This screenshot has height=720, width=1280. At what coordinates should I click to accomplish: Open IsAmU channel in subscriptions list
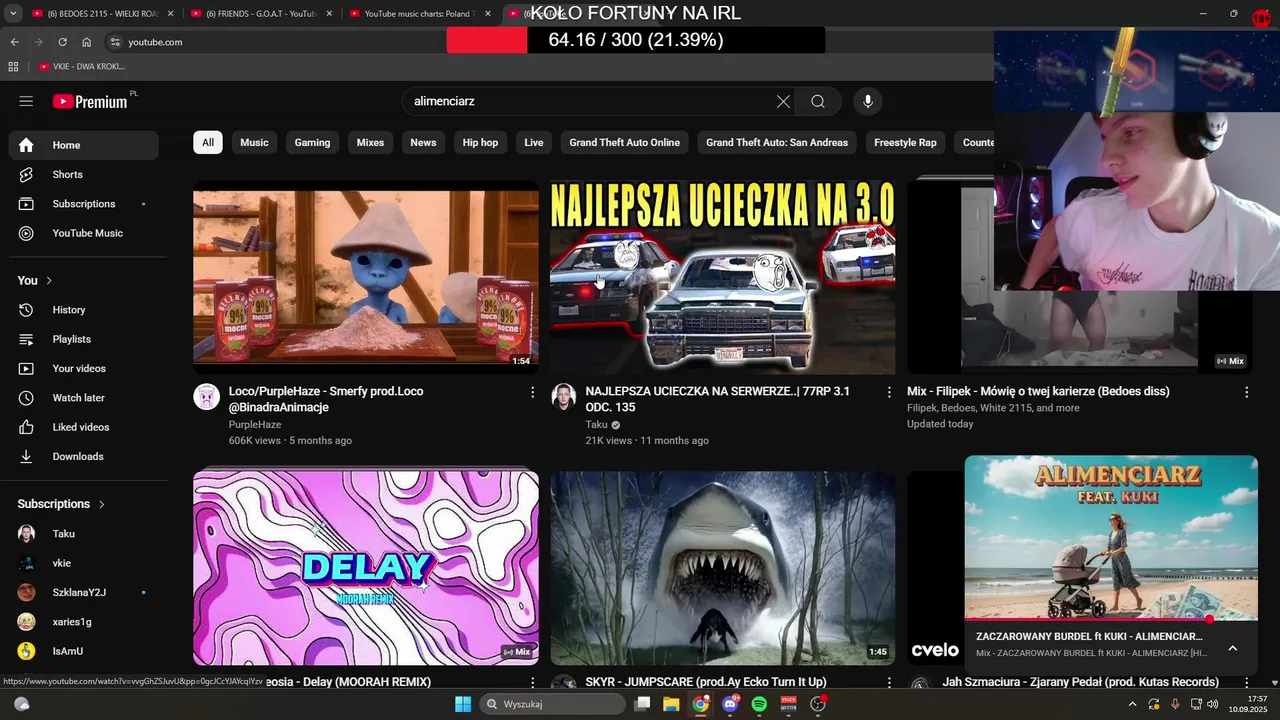[84, 651]
